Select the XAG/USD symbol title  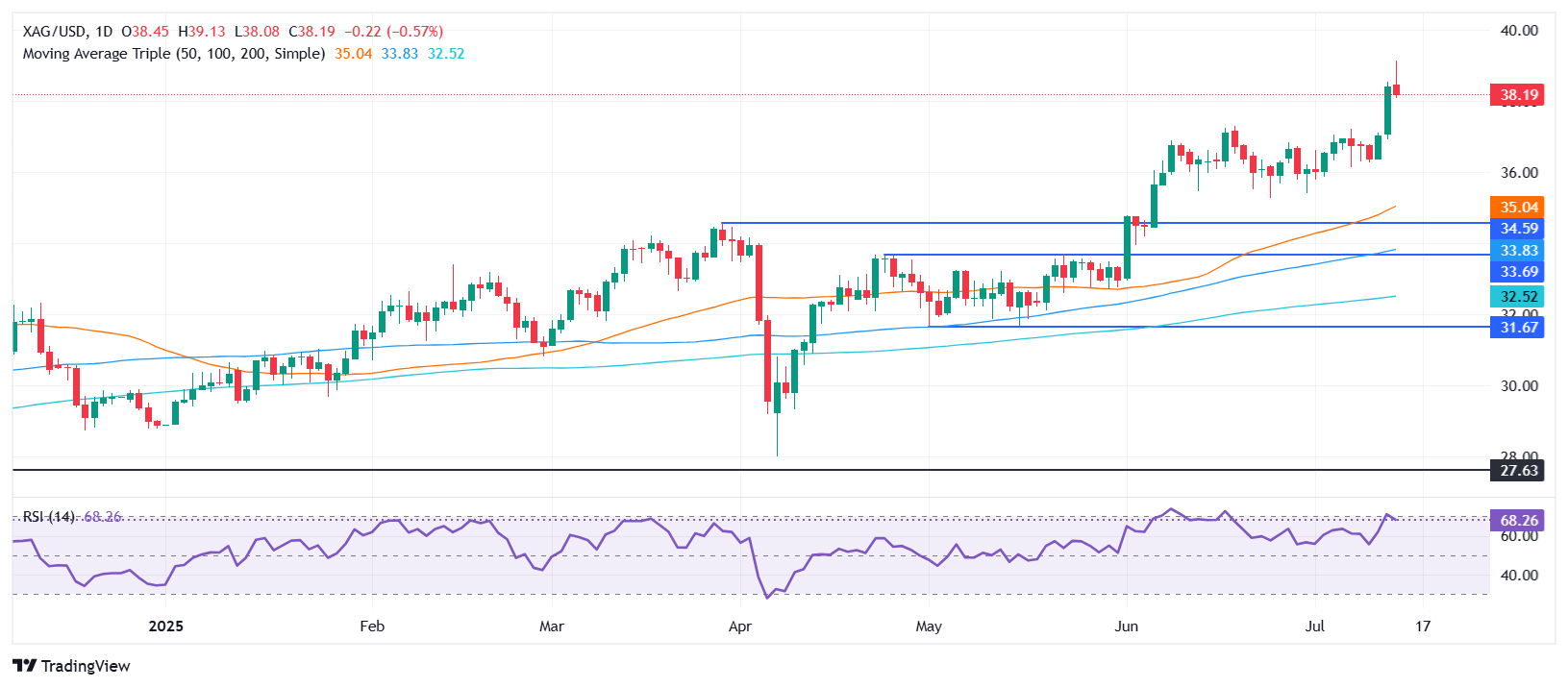click(x=55, y=32)
